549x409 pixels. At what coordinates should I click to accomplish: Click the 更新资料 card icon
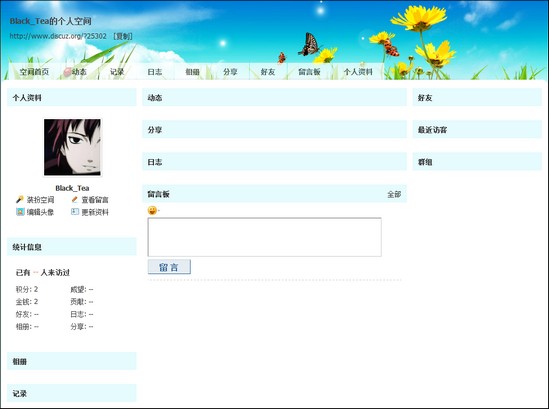[x=75, y=212]
